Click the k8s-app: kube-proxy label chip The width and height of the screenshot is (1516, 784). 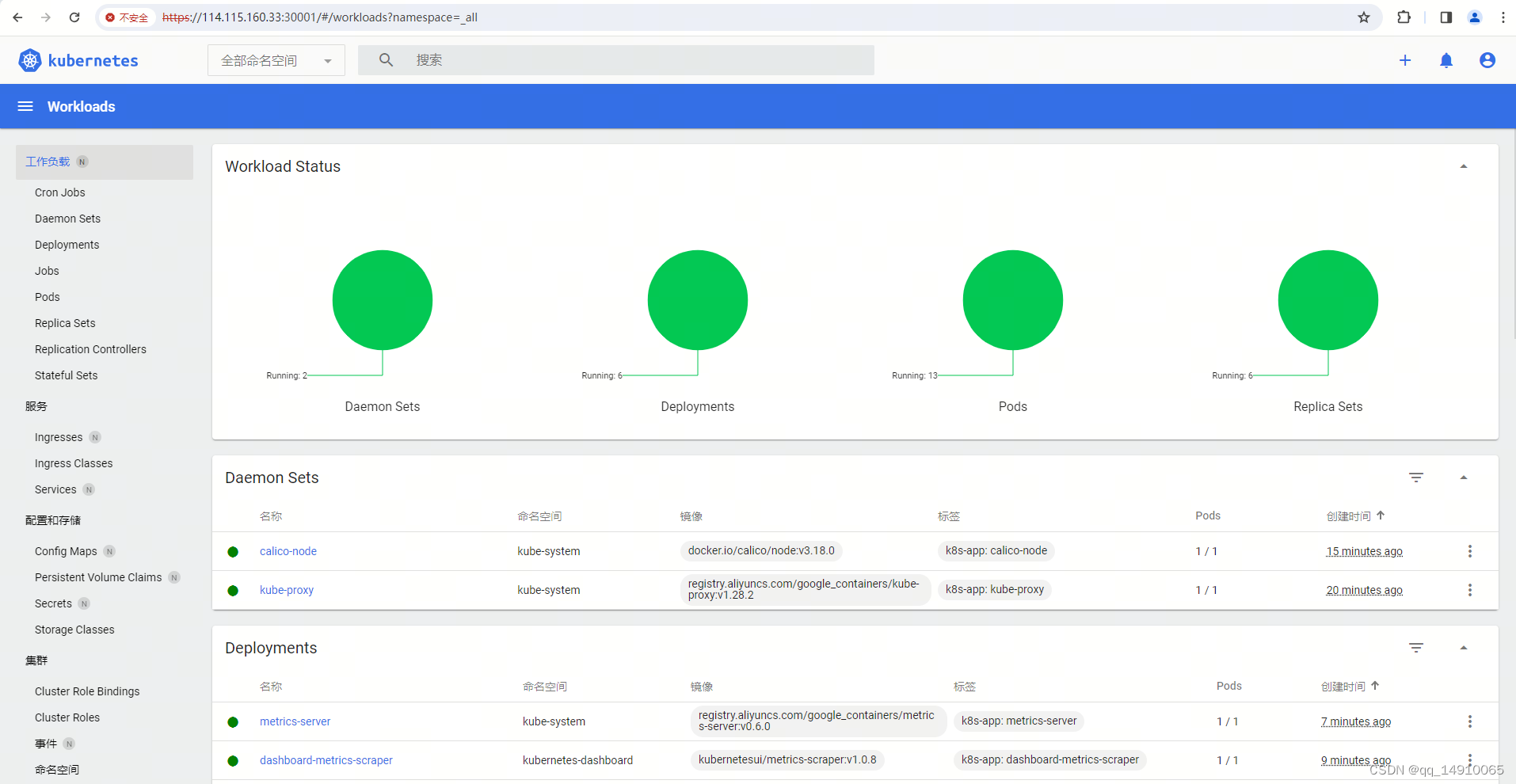[x=994, y=589]
